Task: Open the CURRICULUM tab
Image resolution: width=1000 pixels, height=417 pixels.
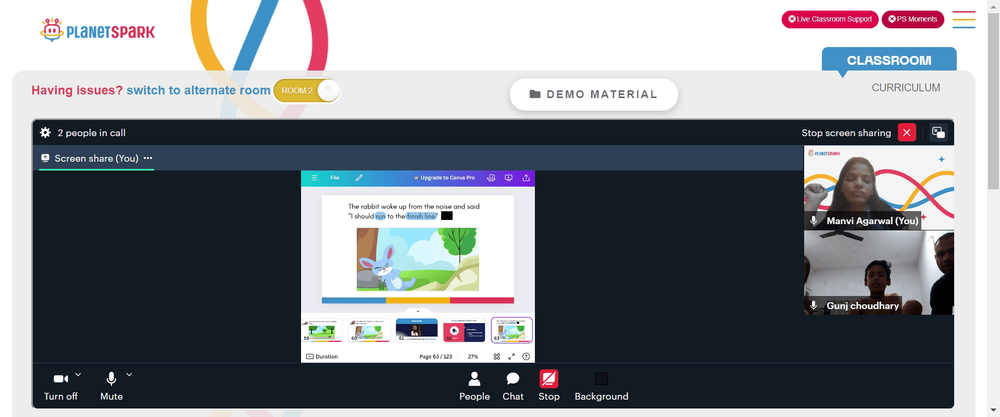Action: 906,88
